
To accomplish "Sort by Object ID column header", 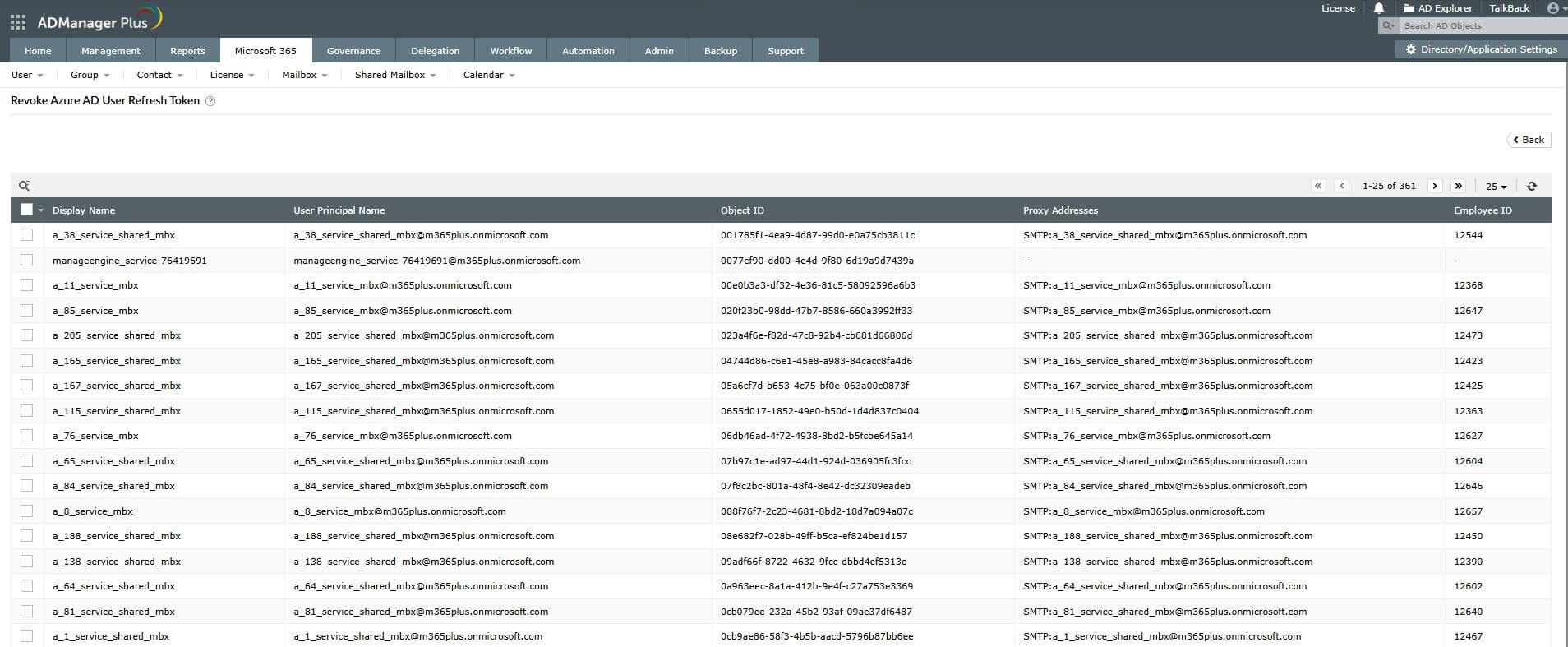I will pyautogui.click(x=742, y=210).
